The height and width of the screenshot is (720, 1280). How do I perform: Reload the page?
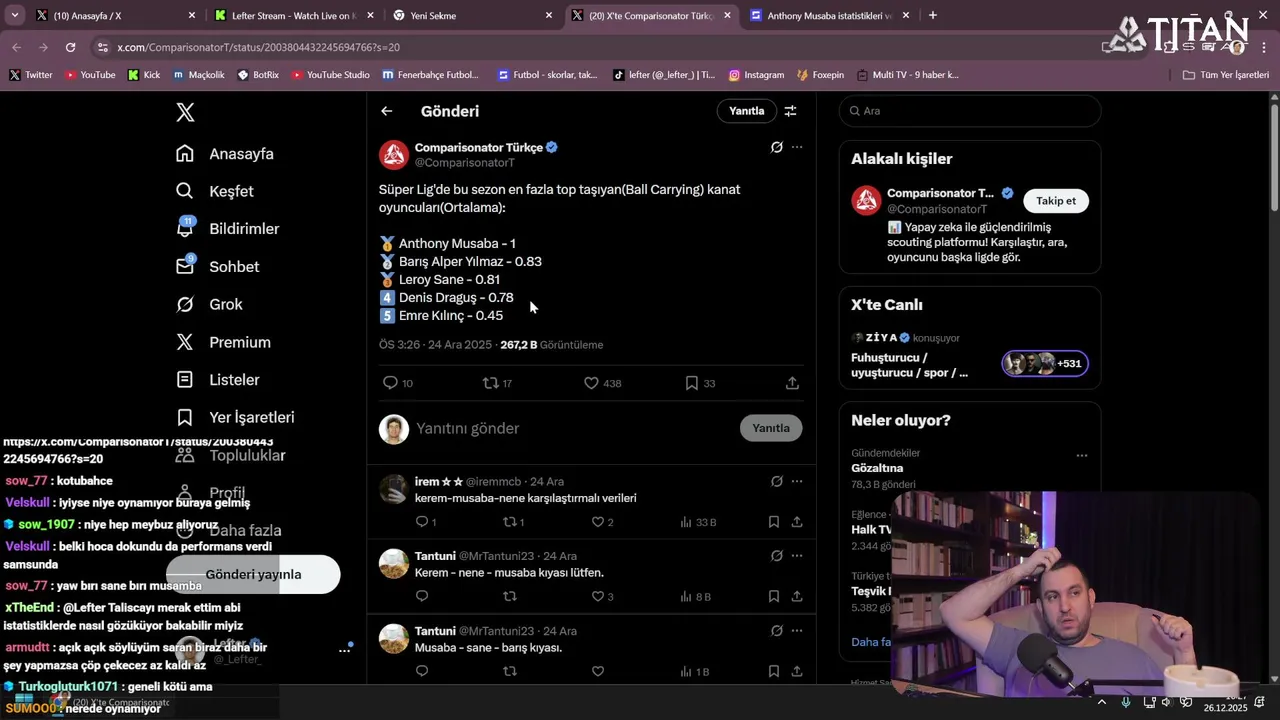[x=70, y=47]
